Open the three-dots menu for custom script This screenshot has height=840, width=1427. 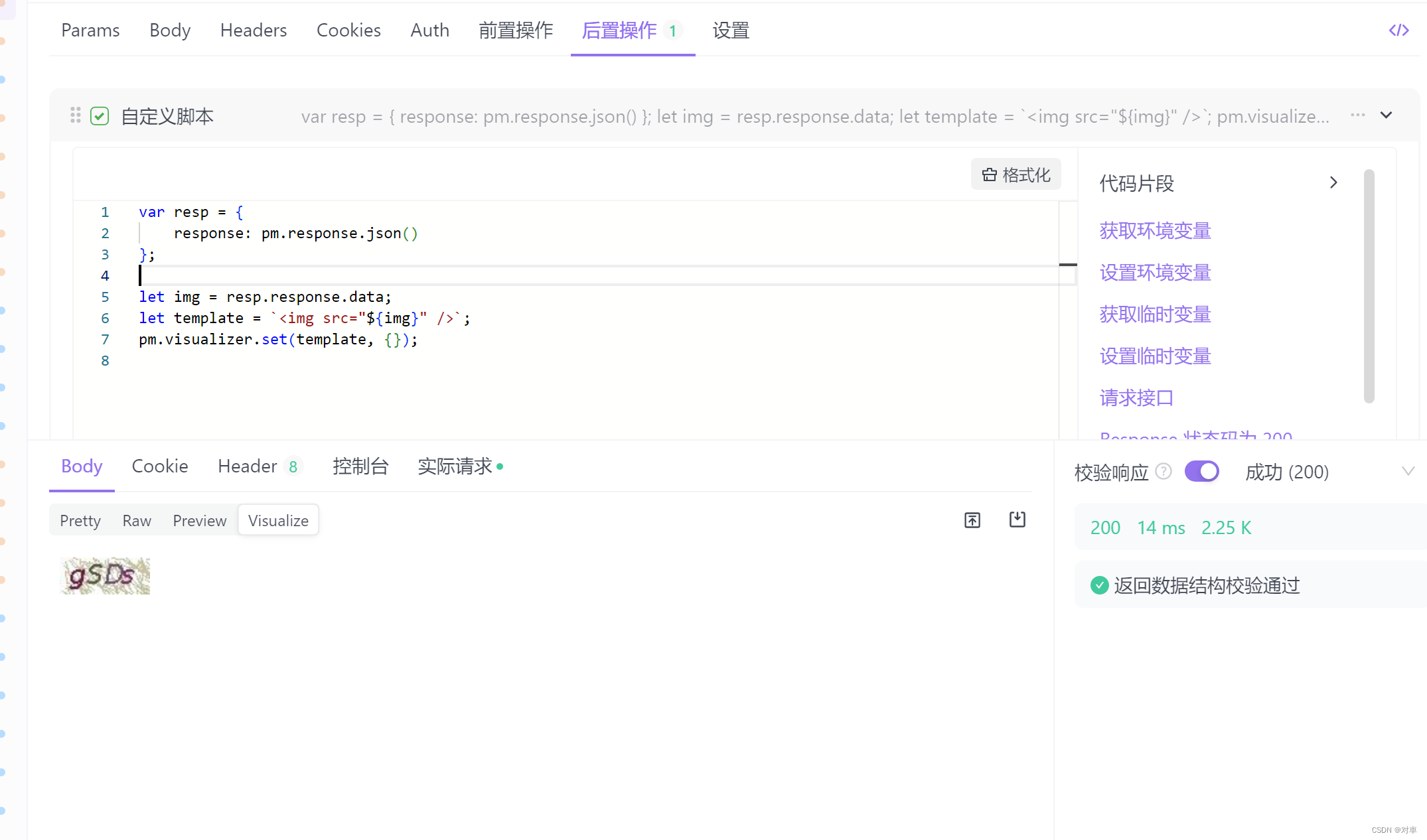point(1357,115)
